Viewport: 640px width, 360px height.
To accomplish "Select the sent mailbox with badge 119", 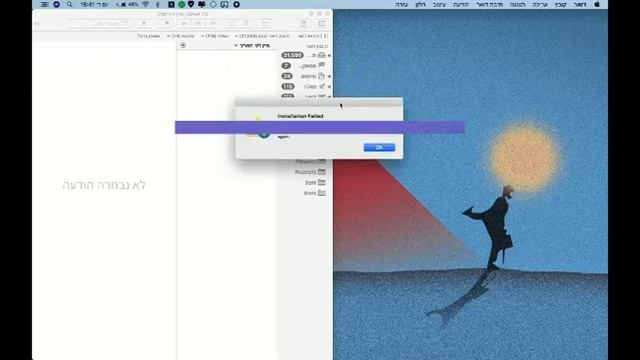I will click(x=304, y=87).
